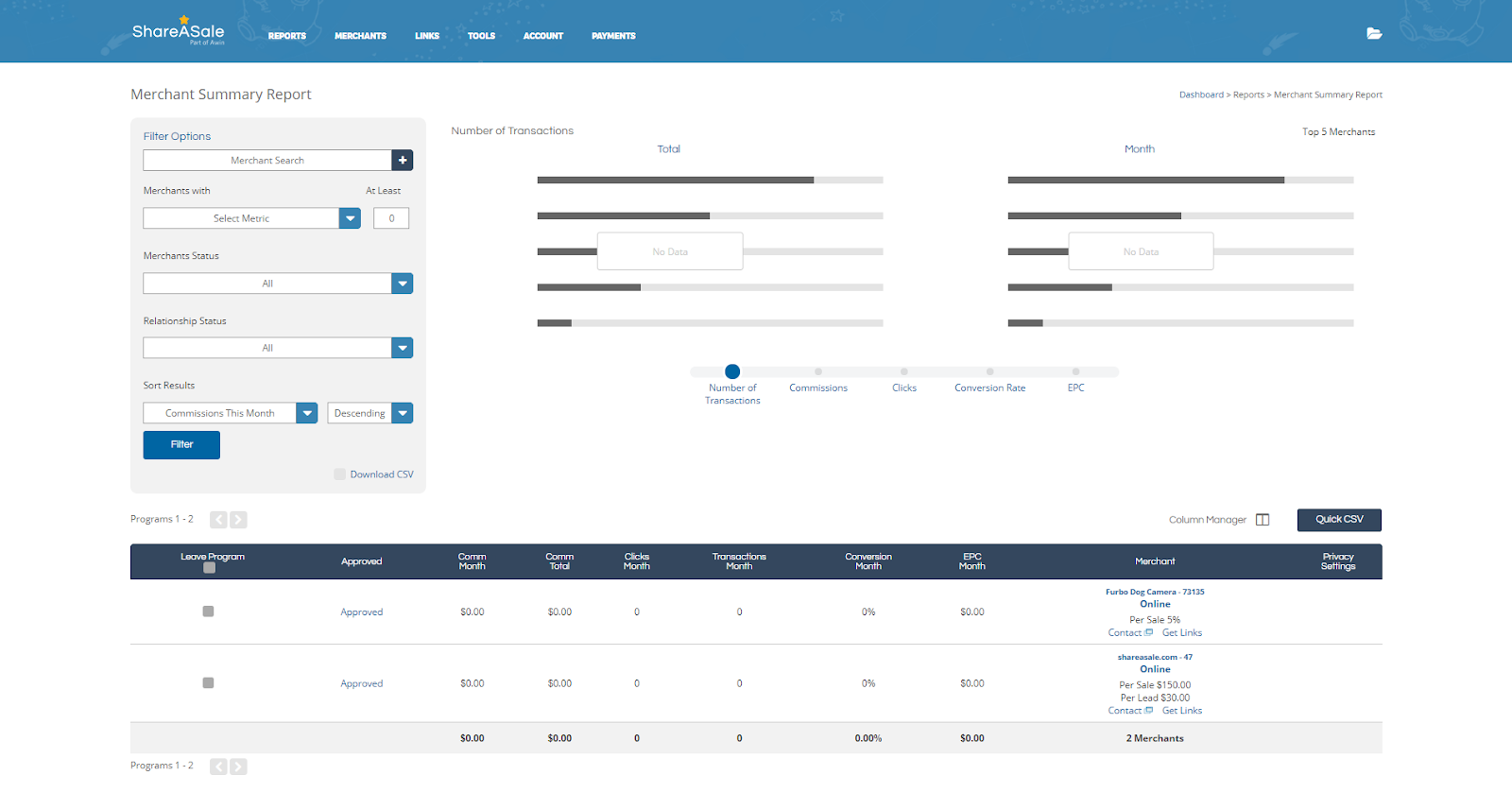
Task: Go to next page arrow above table
Action: (239, 520)
